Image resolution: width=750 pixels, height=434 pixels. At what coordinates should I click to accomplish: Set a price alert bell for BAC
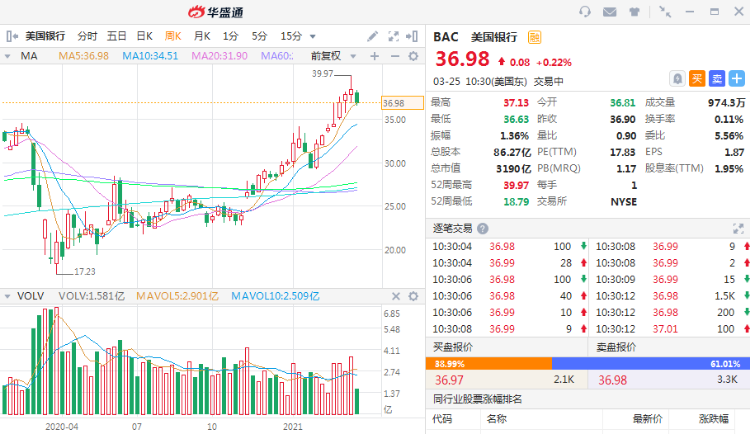click(678, 77)
